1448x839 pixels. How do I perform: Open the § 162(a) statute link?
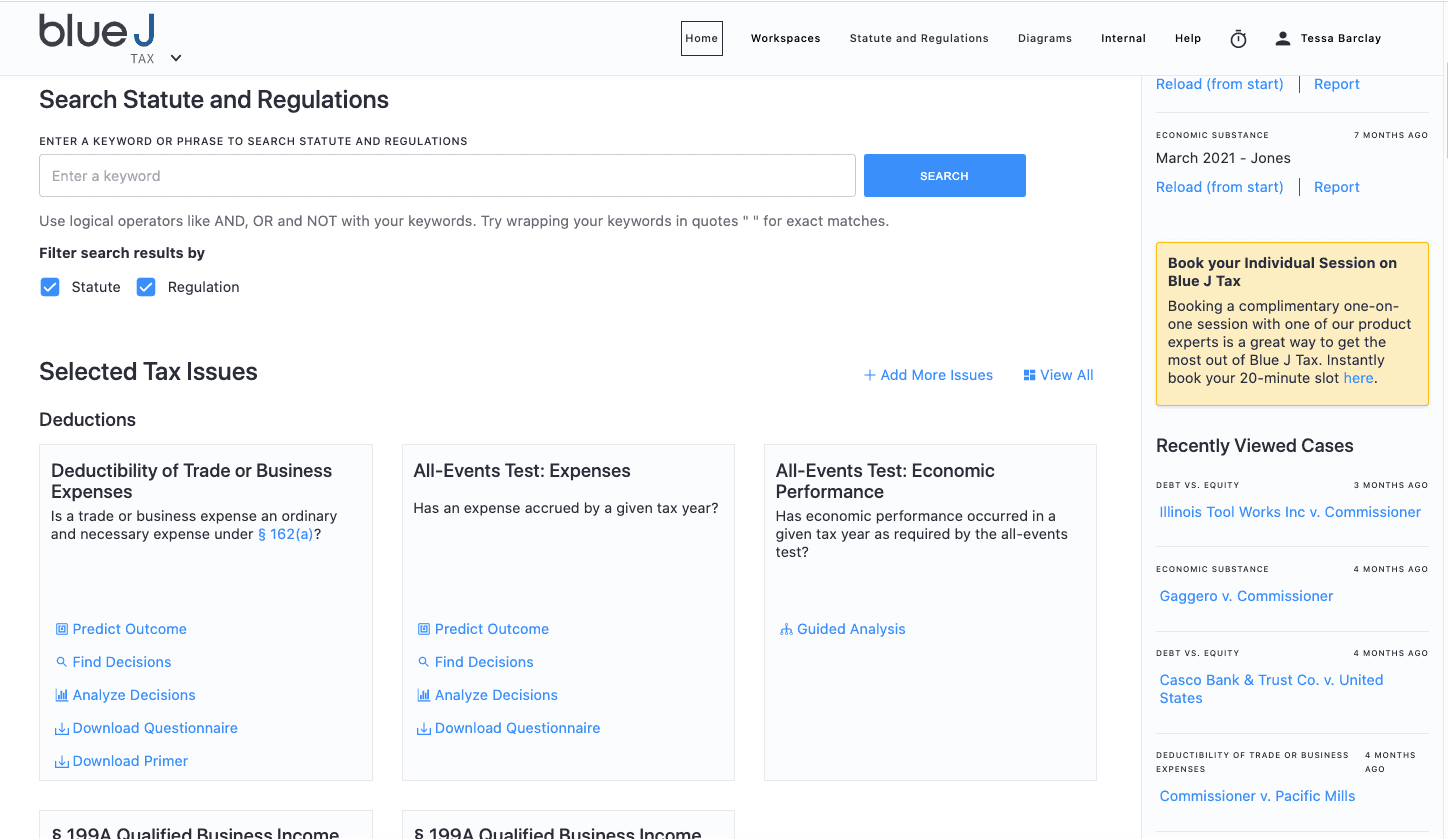(x=286, y=534)
